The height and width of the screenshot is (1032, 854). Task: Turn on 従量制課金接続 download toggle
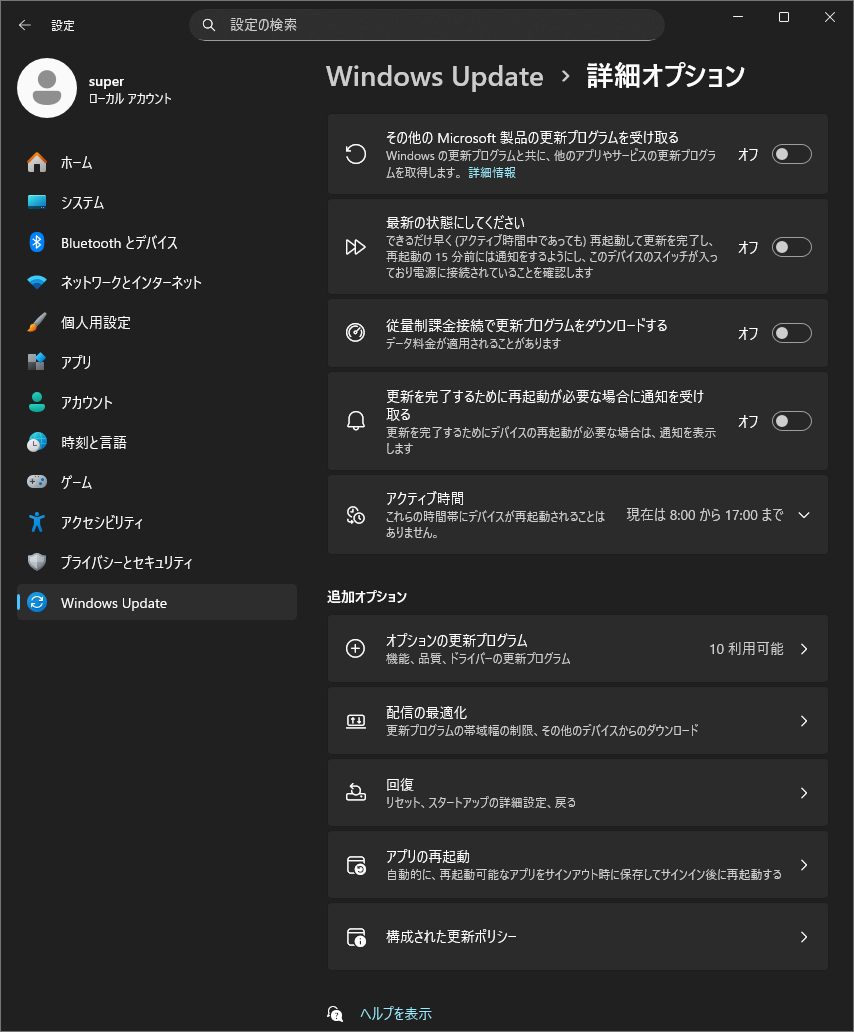(791, 333)
